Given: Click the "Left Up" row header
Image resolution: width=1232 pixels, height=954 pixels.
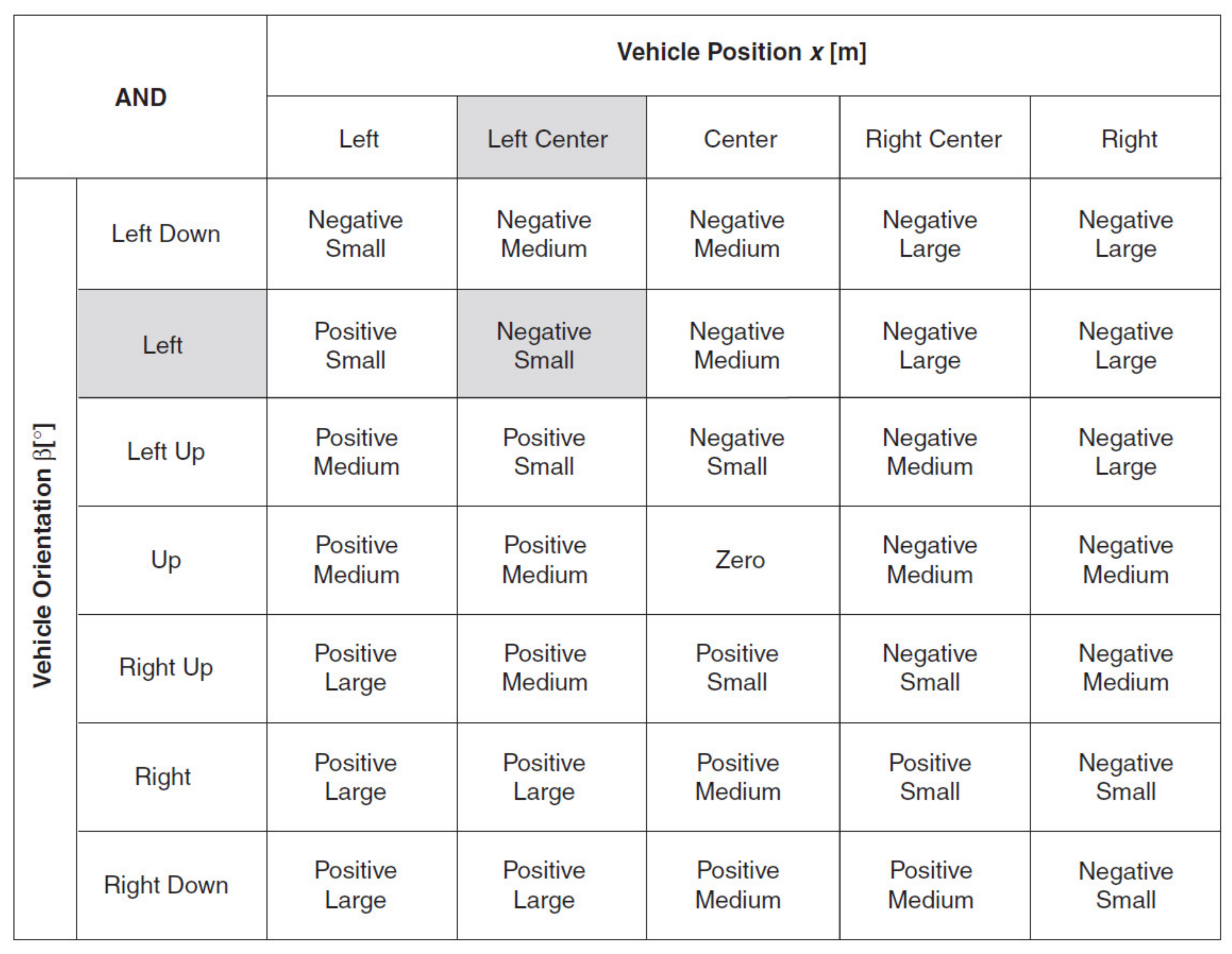Looking at the screenshot, I should [x=166, y=451].
